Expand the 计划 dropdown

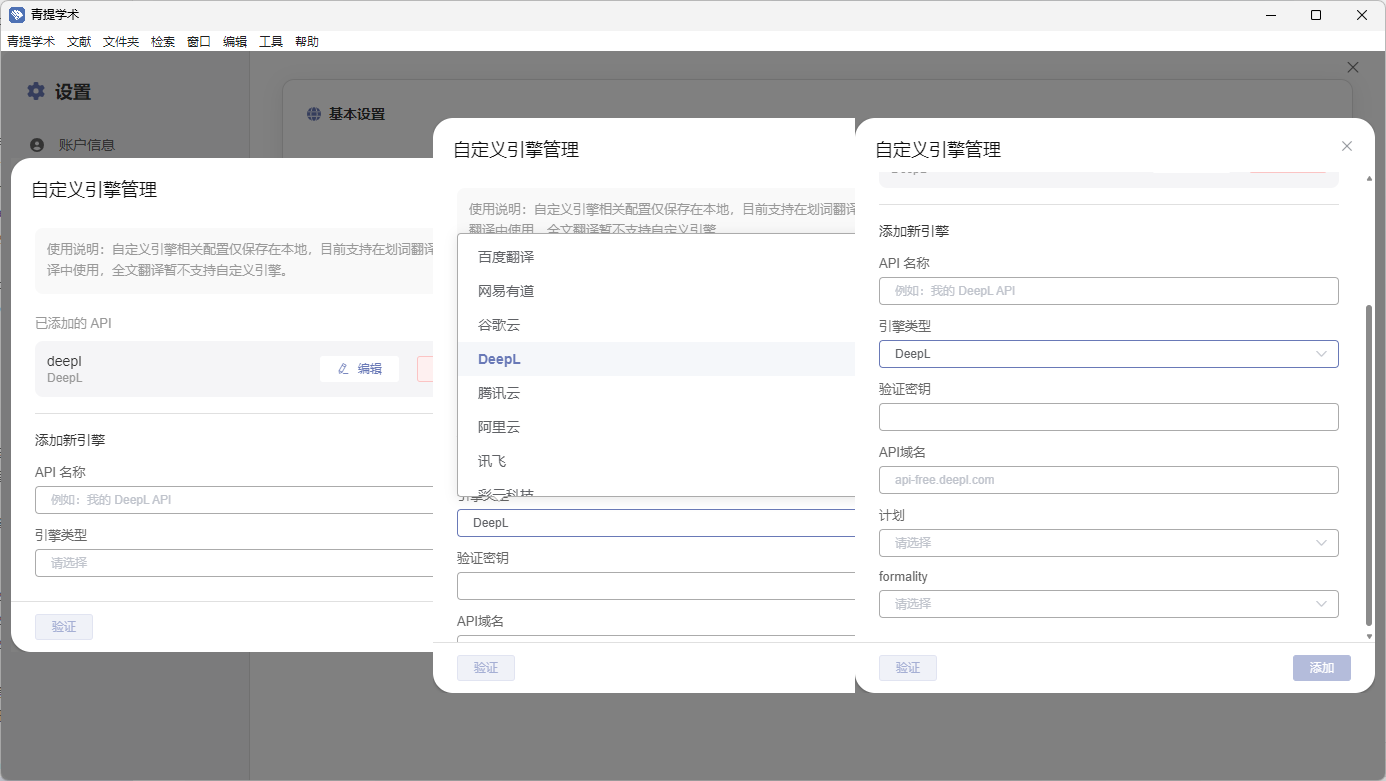pos(1108,543)
